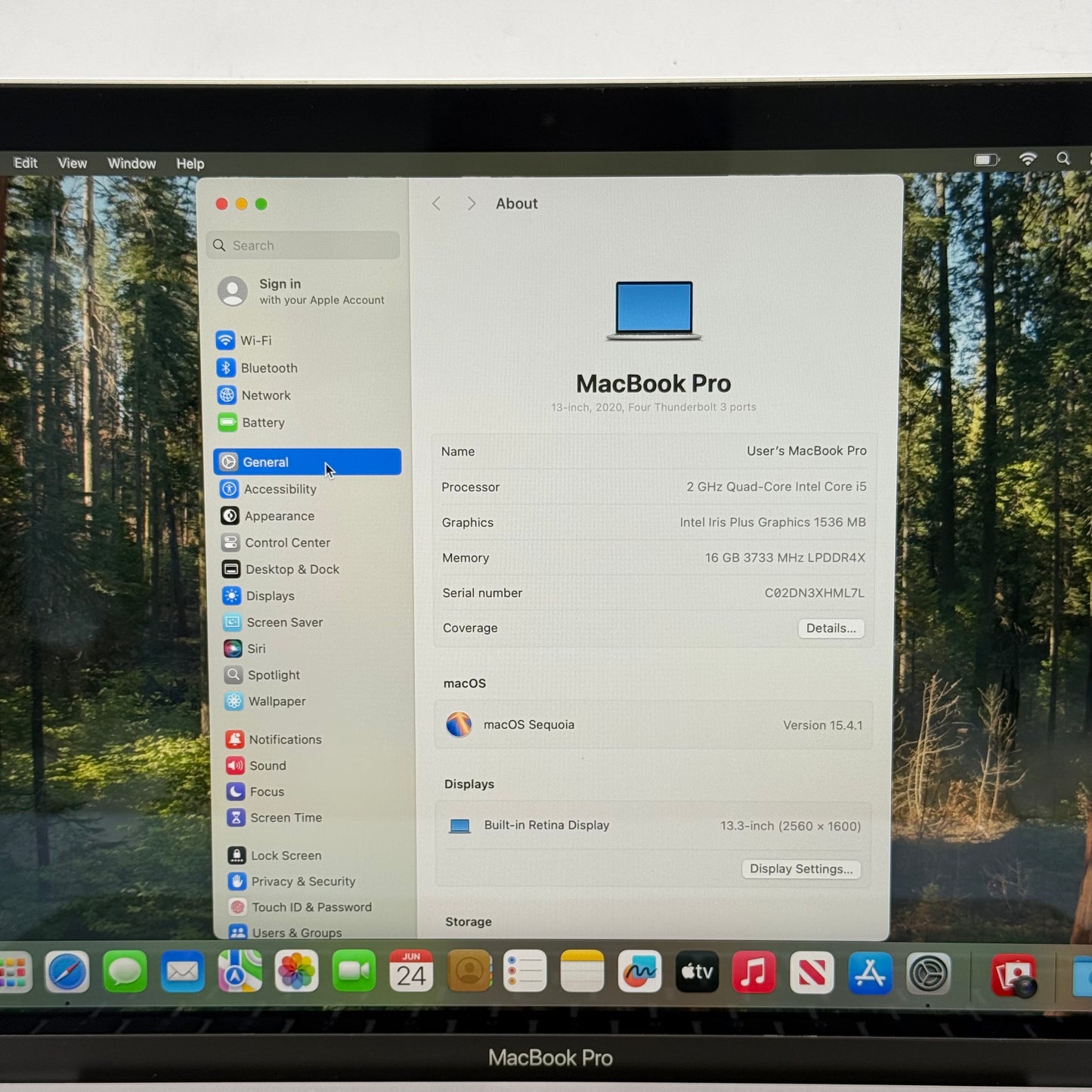
Task: Select Control Center in sidebar
Action: (277, 543)
